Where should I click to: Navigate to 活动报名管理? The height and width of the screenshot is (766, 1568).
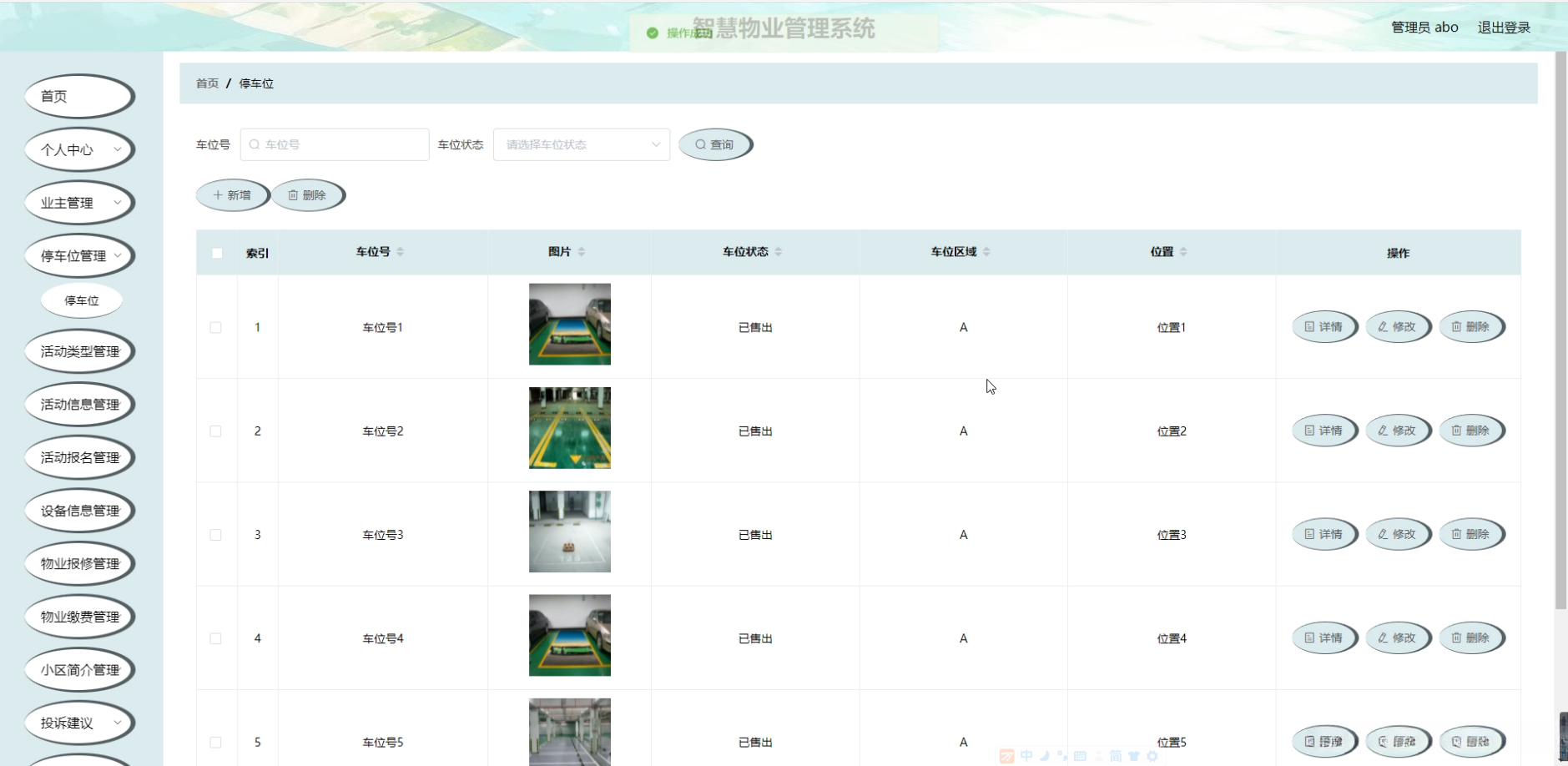coord(80,457)
